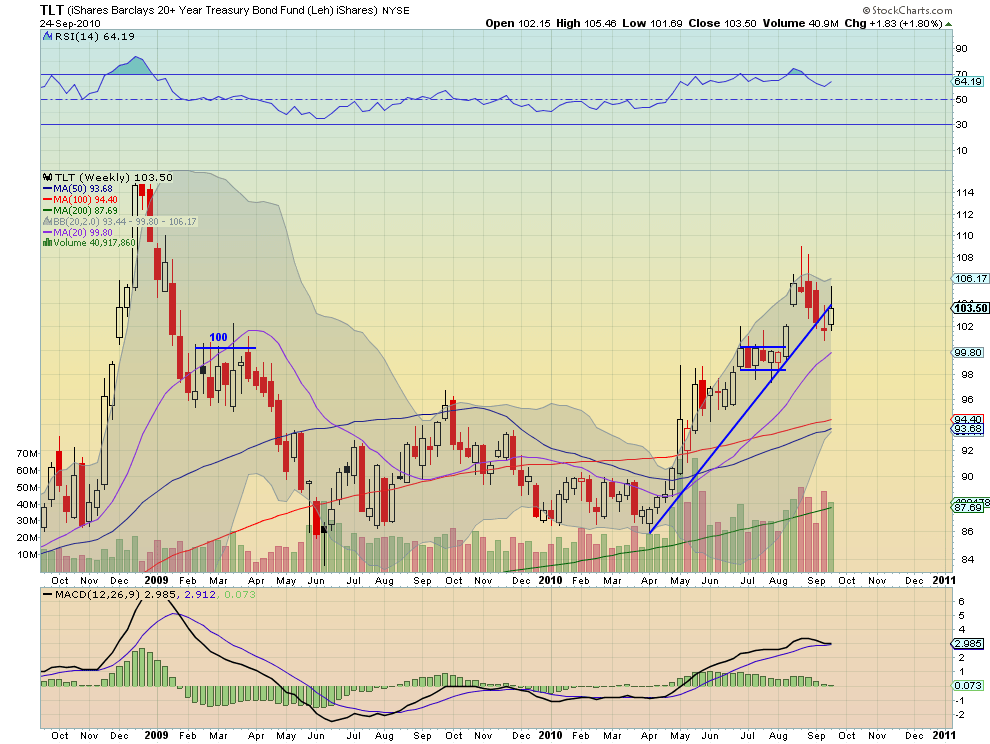Screen dimensions: 990x744
Task: Click the MA(100) red line swatch
Action: 47,200
